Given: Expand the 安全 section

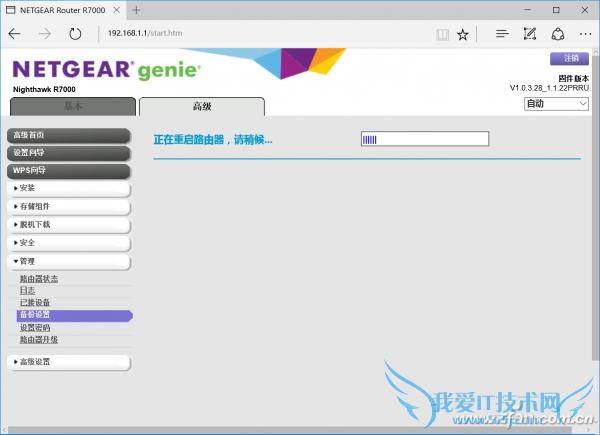Looking at the screenshot, I should tap(69, 243).
